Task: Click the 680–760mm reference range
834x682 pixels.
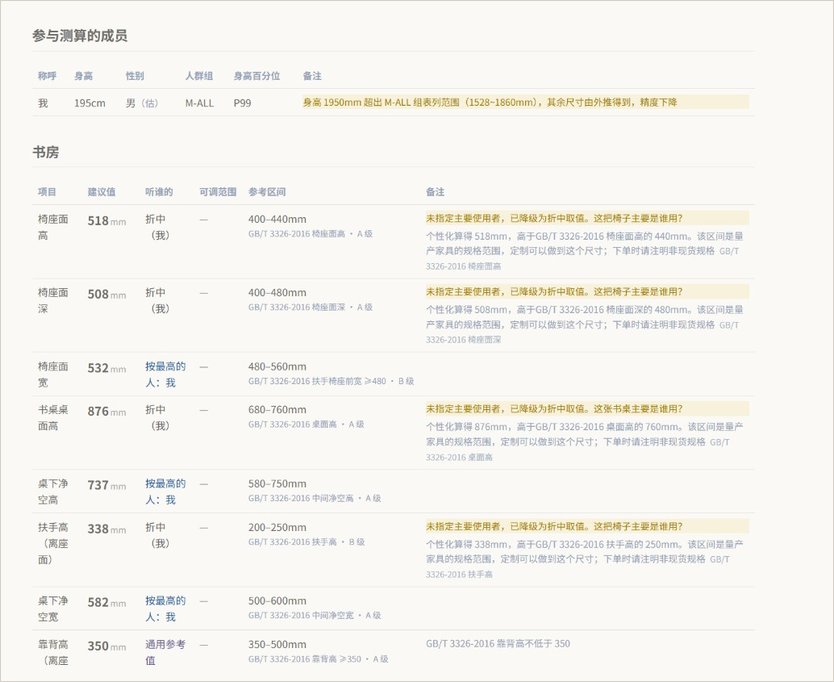Action: [277, 410]
